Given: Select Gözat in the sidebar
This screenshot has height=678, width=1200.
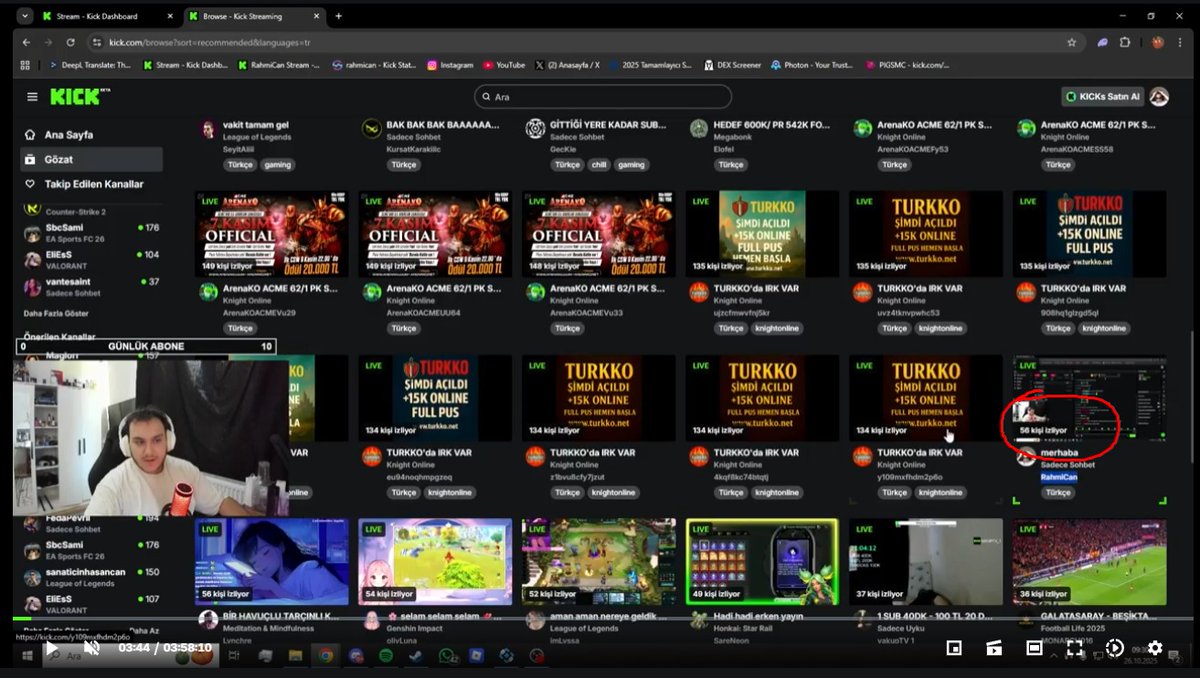Looking at the screenshot, I should click(91, 159).
